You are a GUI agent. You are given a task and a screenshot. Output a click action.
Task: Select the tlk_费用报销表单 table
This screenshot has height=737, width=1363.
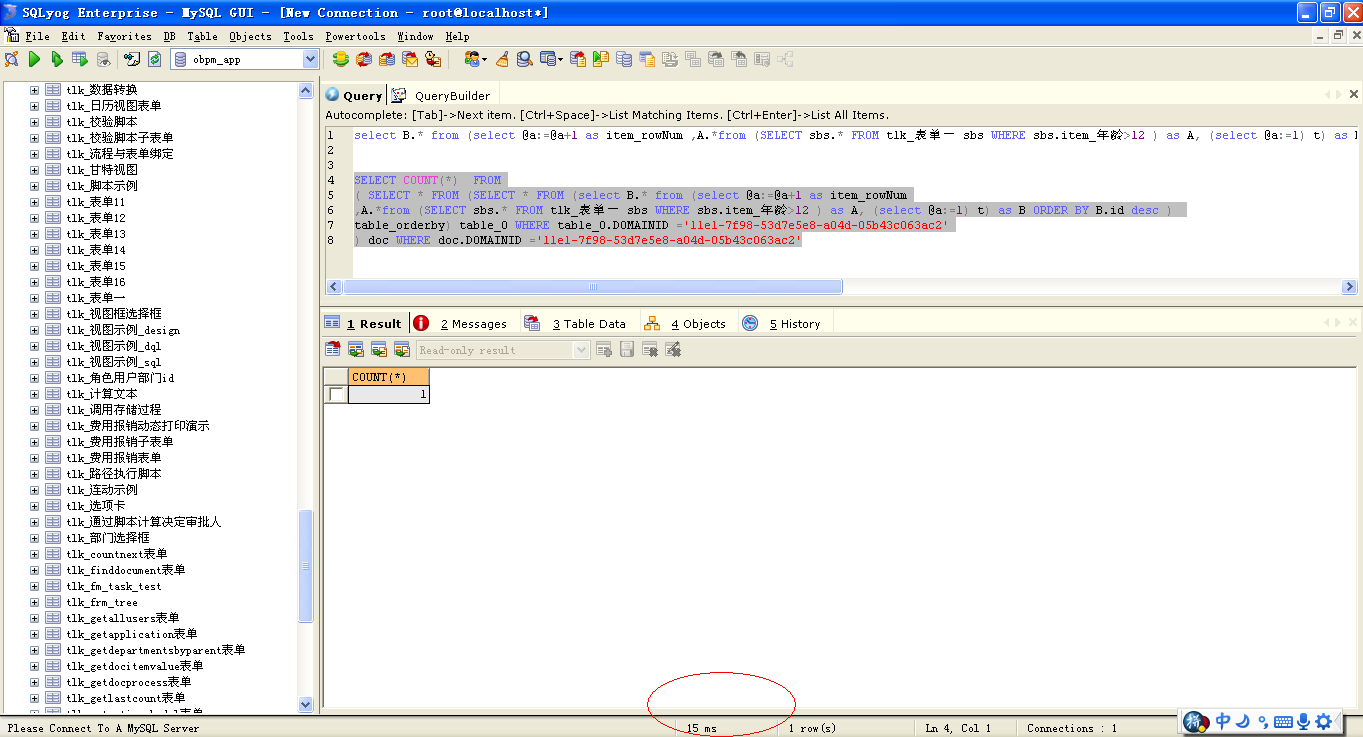(114, 457)
